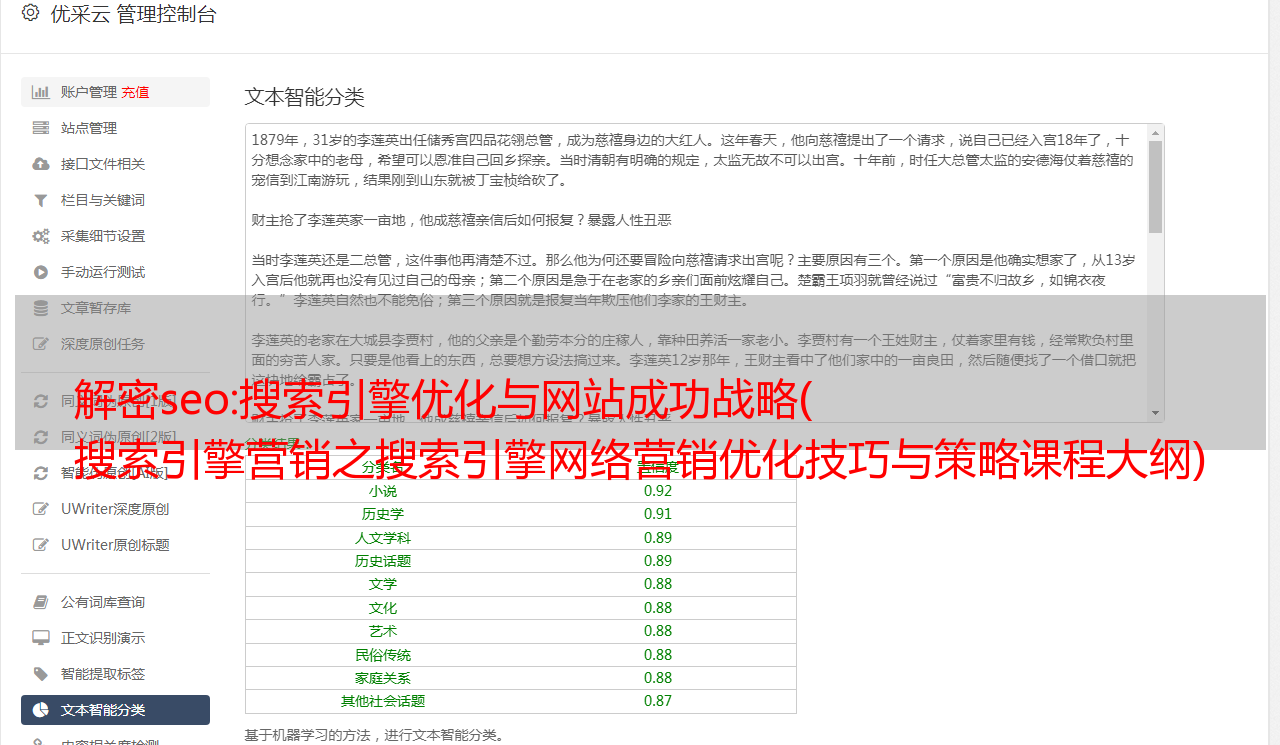1280x745 pixels.
Task: Click the pencil icon beside UWriter深度原创
Action: (x=41, y=509)
